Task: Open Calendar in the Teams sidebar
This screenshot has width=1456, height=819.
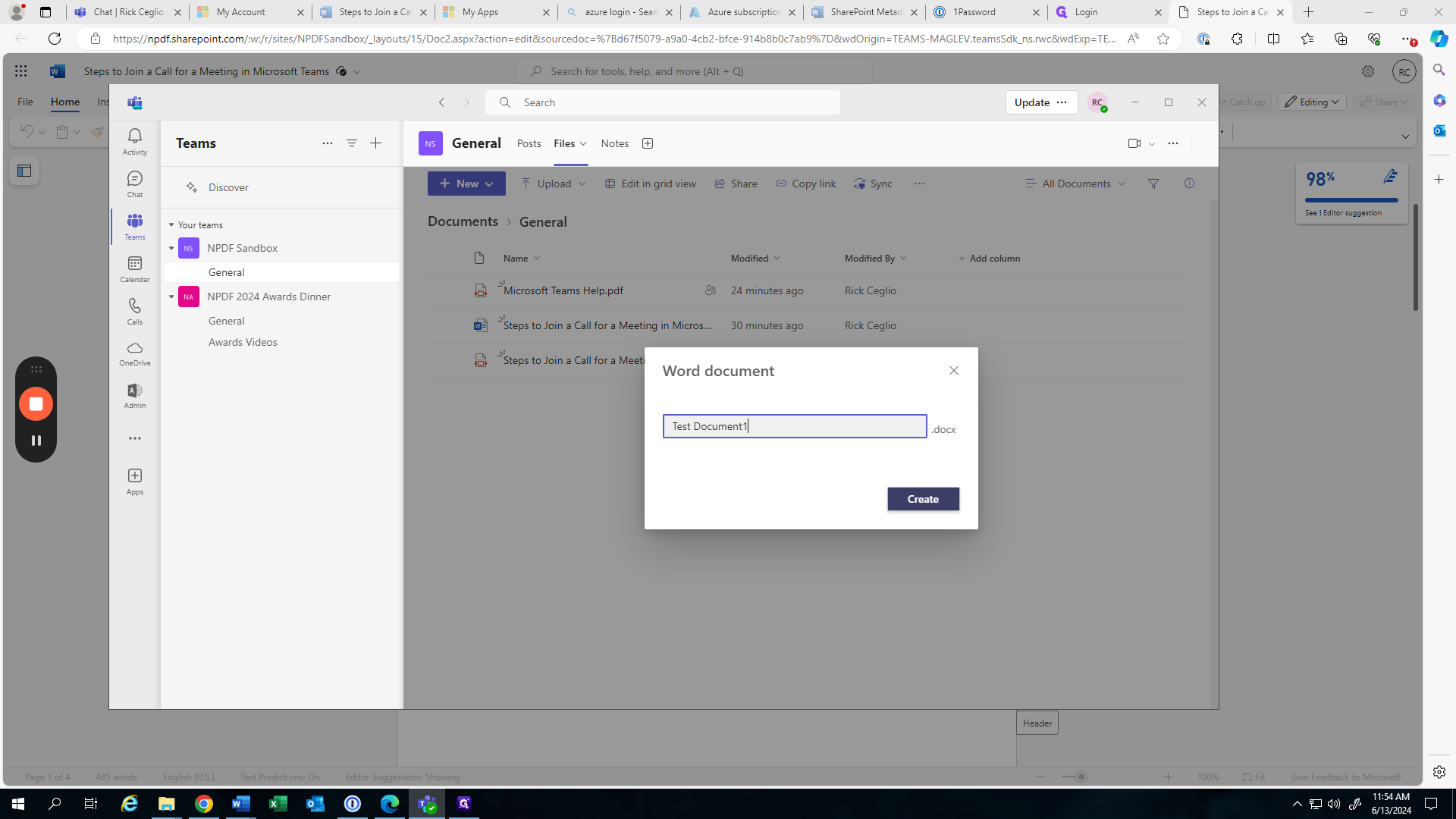Action: pos(135,269)
